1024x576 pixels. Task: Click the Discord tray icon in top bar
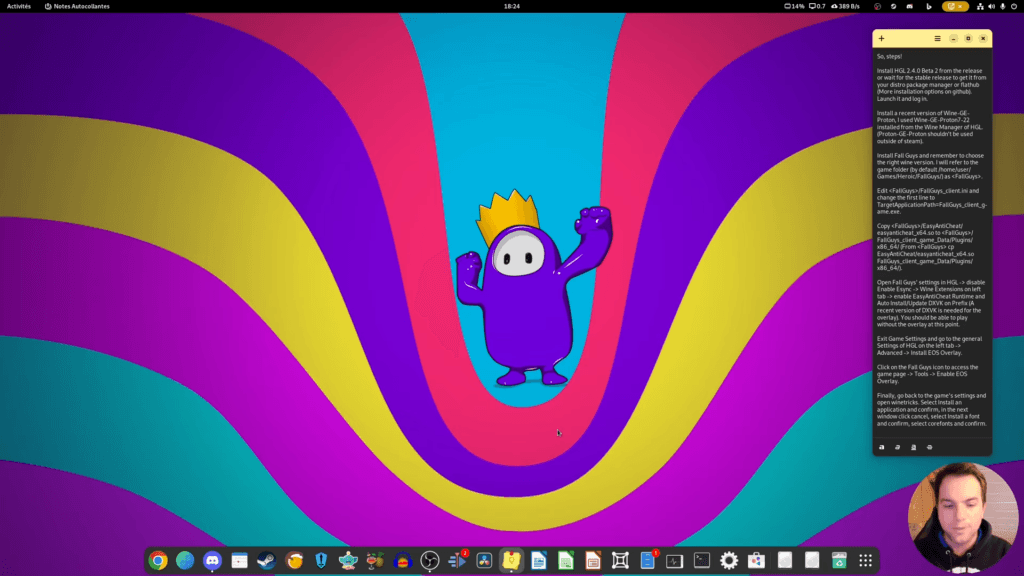[910, 6]
